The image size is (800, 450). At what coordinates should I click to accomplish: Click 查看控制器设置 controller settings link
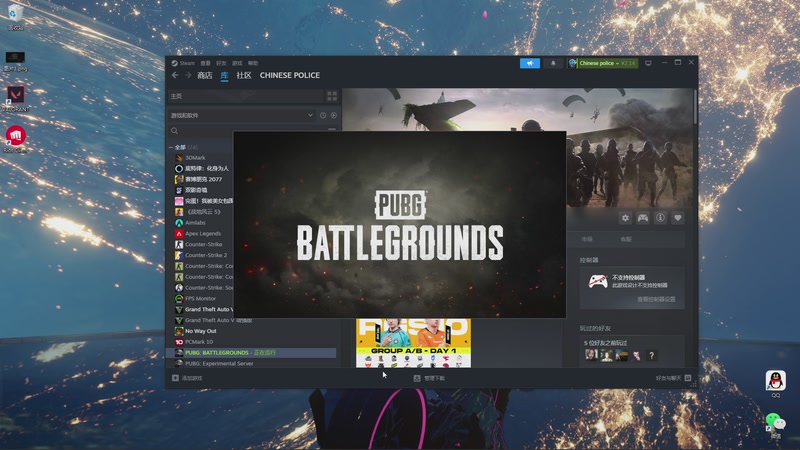[656, 299]
